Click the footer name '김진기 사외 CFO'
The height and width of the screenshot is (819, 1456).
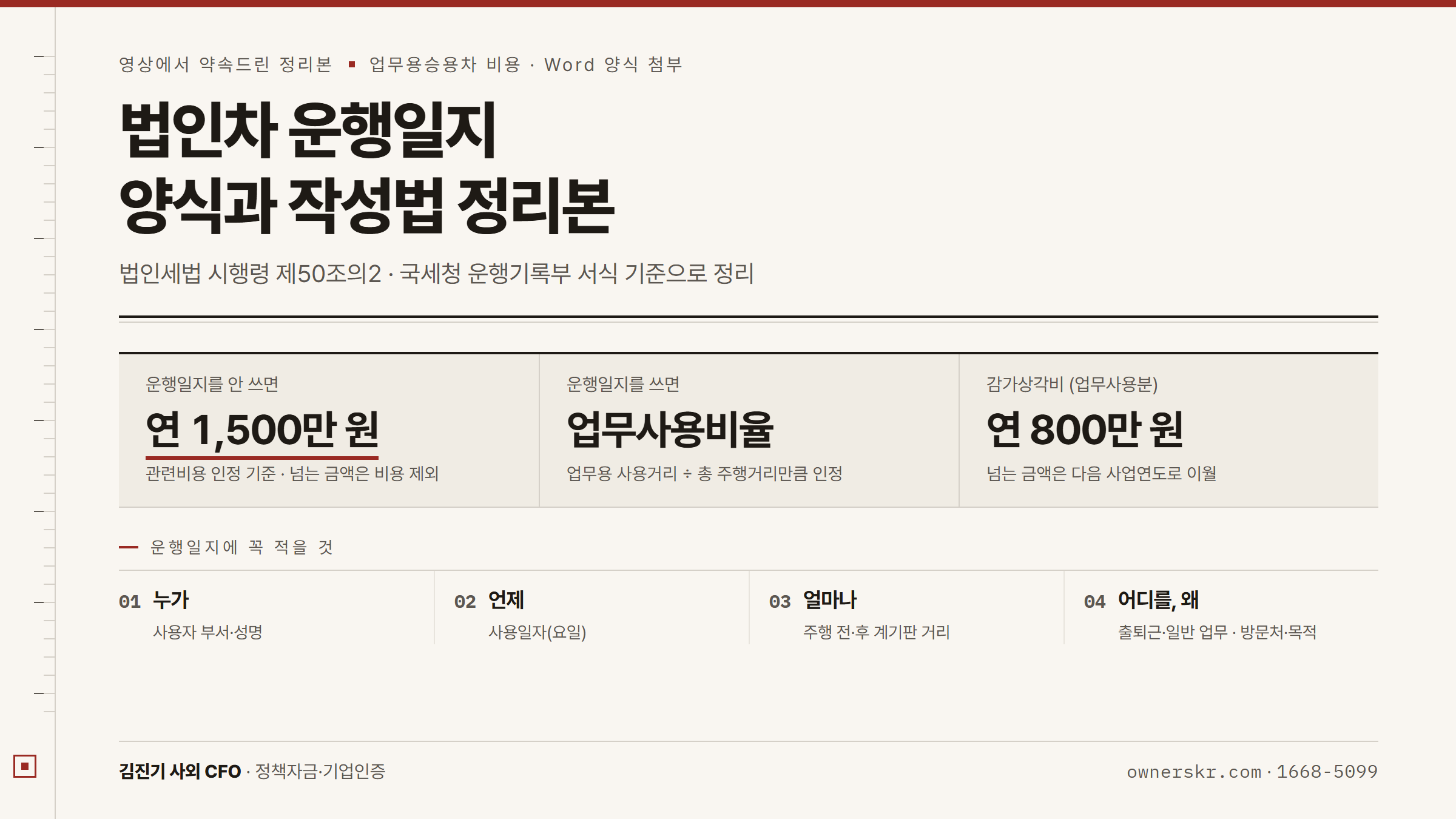click(x=180, y=772)
